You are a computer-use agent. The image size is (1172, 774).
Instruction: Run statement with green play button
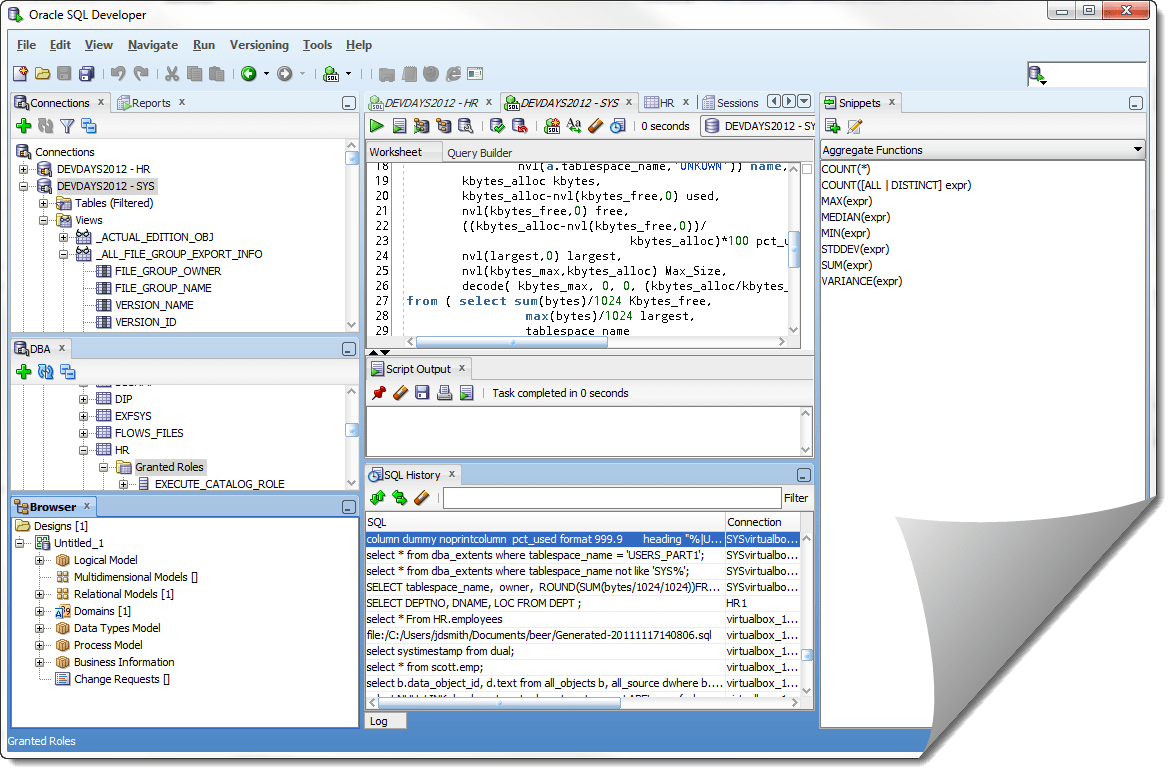point(377,126)
